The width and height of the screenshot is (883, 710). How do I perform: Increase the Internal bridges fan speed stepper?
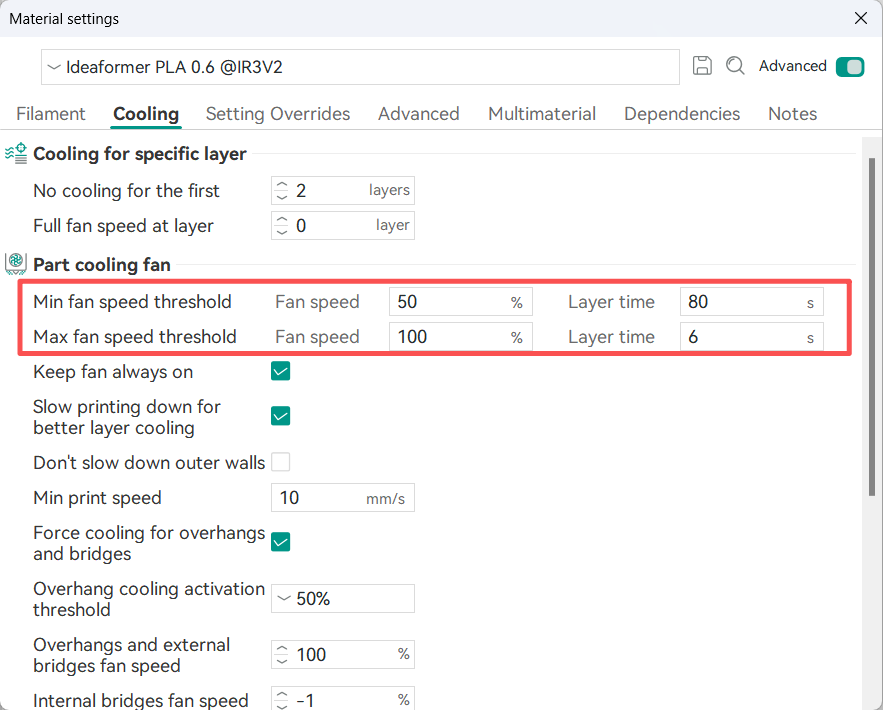[282, 695]
